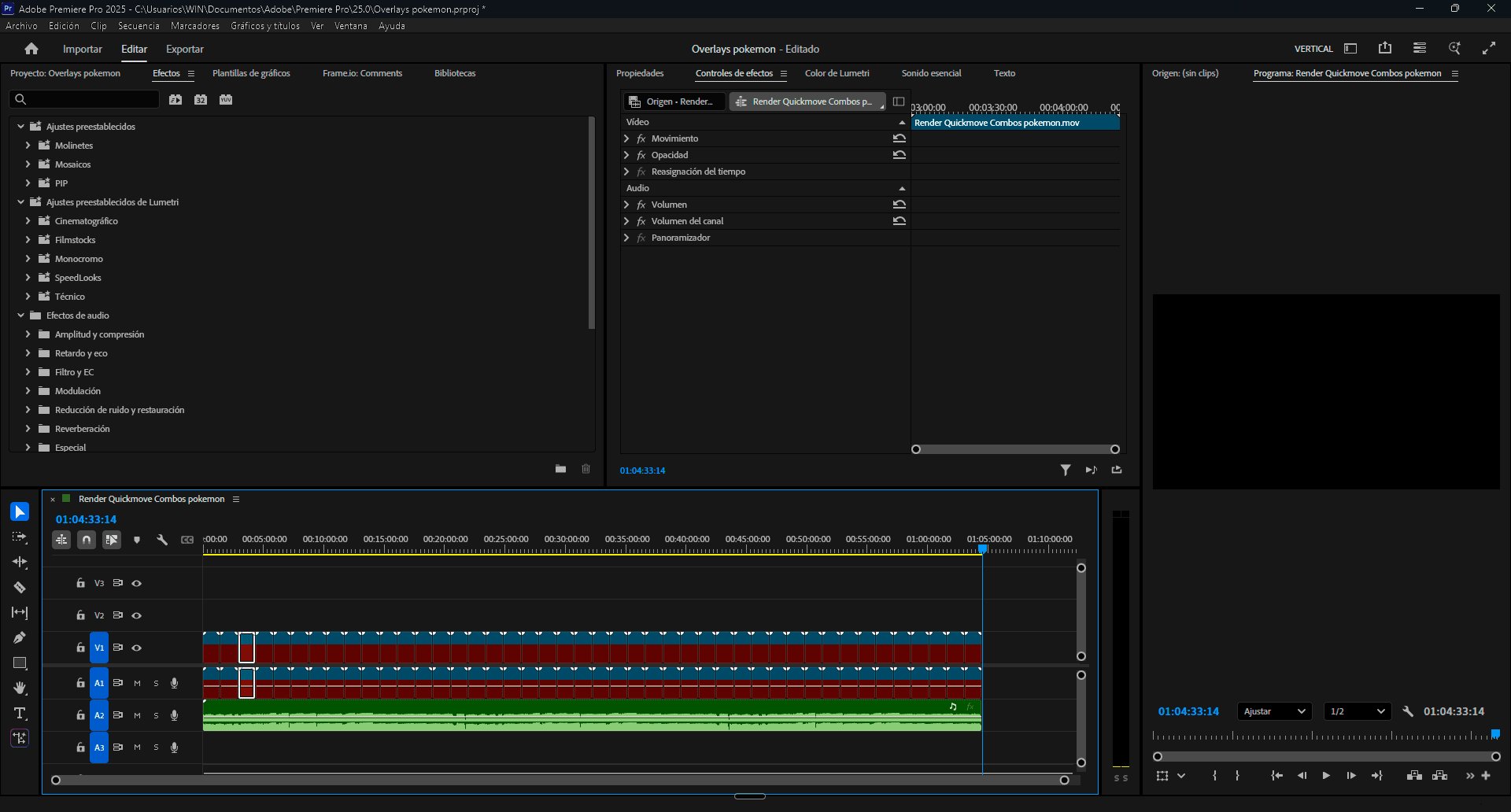Select the Type tool

(x=20, y=714)
